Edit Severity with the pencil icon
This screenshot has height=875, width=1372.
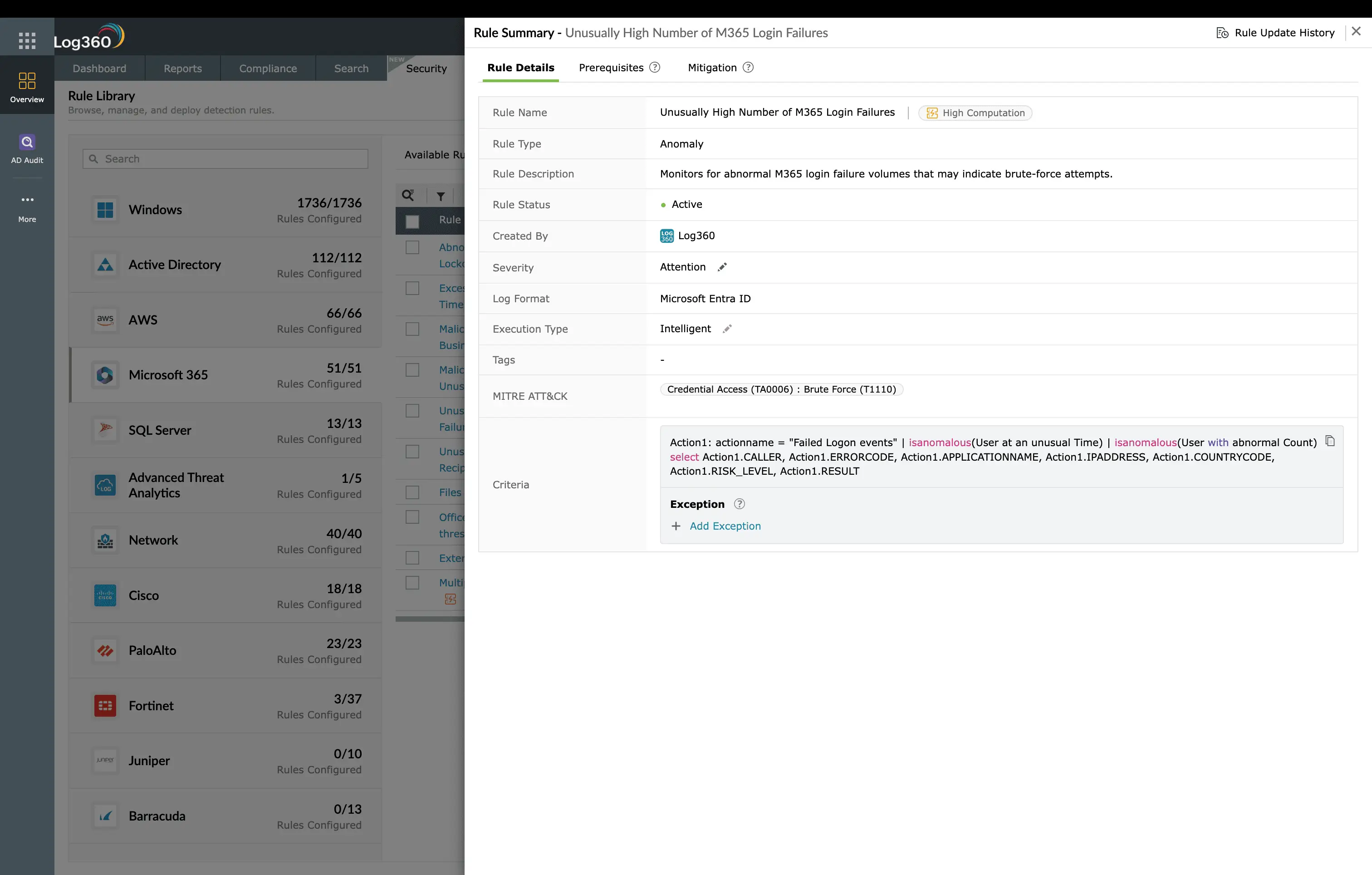point(722,267)
